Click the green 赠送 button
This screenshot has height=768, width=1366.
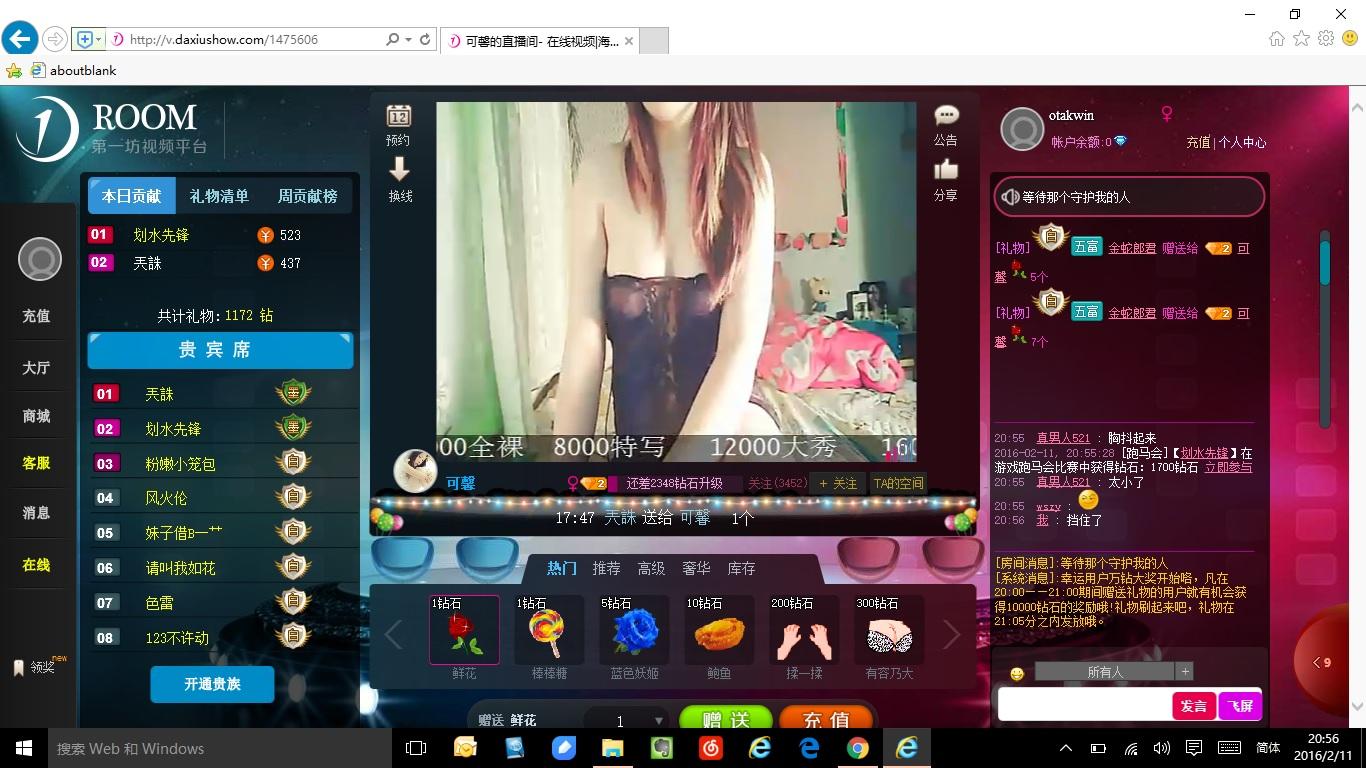tap(726, 720)
